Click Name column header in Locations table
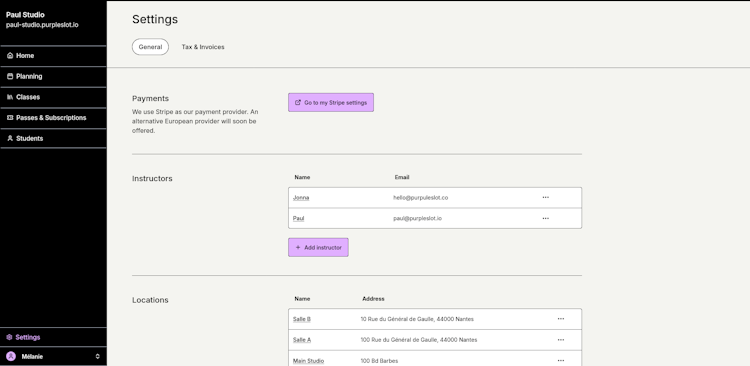The height and width of the screenshot is (366, 750). tap(302, 299)
